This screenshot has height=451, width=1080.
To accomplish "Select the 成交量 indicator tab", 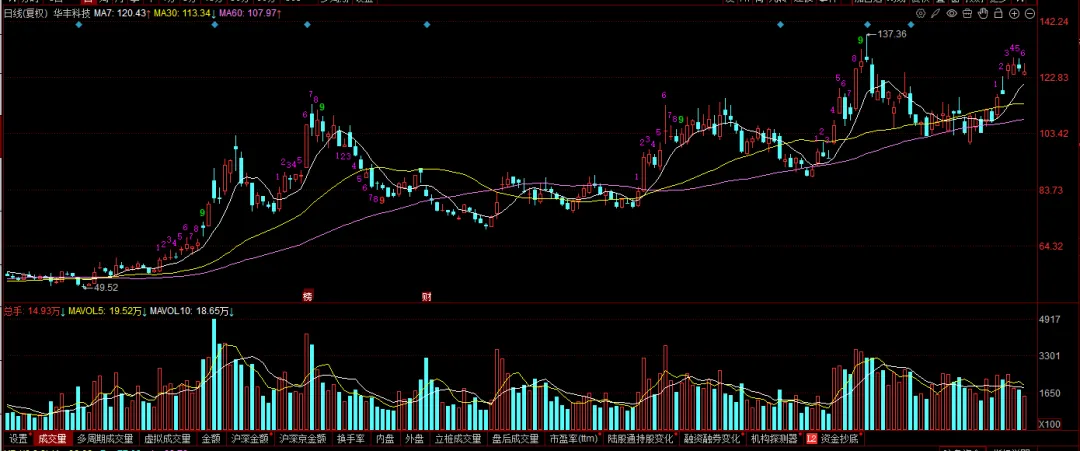I will point(52,439).
